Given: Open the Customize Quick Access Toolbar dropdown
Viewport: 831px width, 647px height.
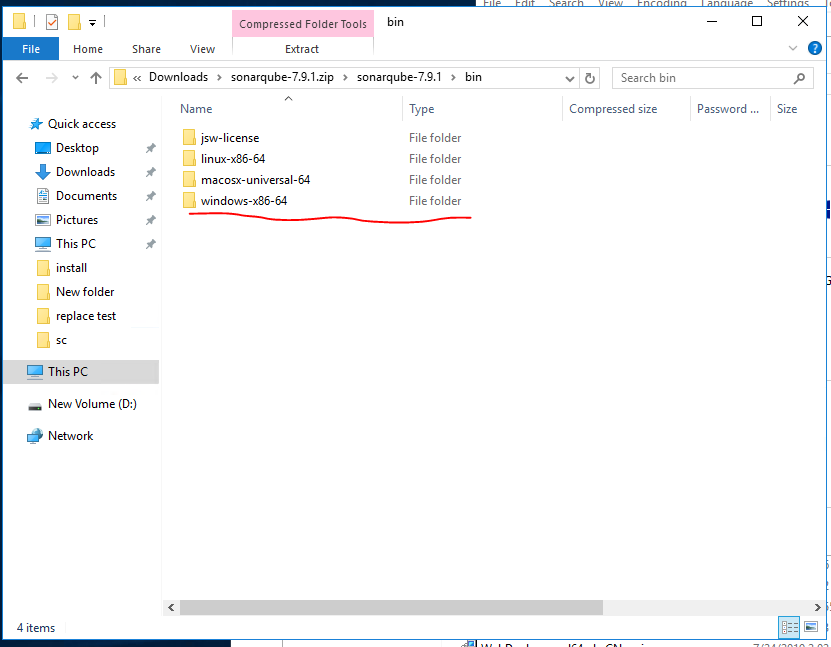Looking at the screenshot, I should pyautogui.click(x=92, y=23).
